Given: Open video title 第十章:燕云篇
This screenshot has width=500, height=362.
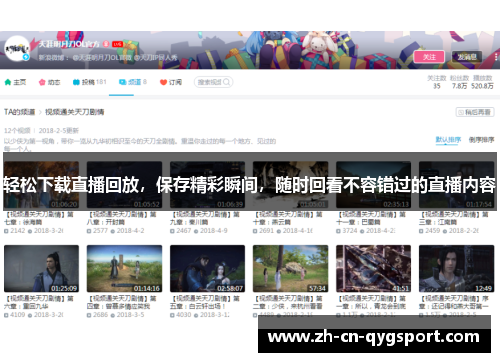Looking at the screenshot, I should (288, 218).
